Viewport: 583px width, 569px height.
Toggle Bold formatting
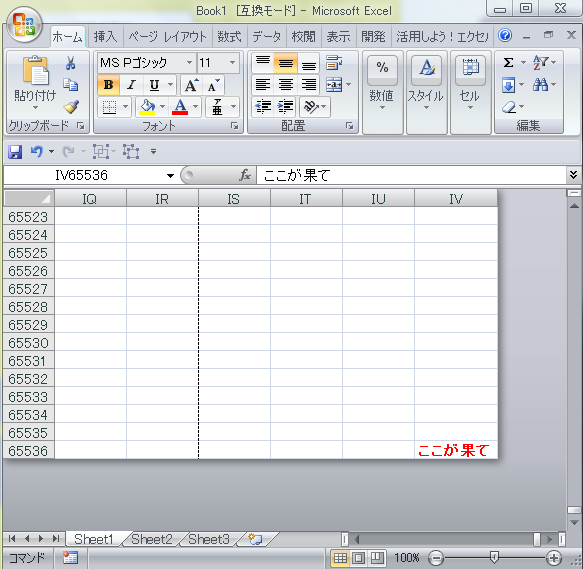point(108,85)
